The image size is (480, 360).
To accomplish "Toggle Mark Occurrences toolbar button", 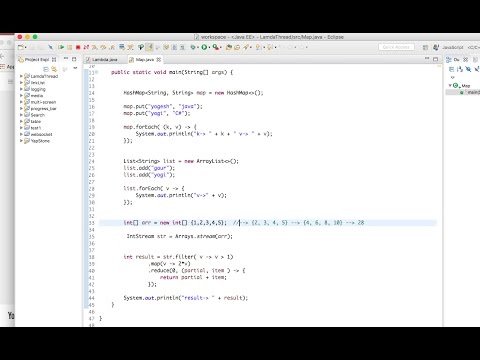I will click(x=149, y=47).
